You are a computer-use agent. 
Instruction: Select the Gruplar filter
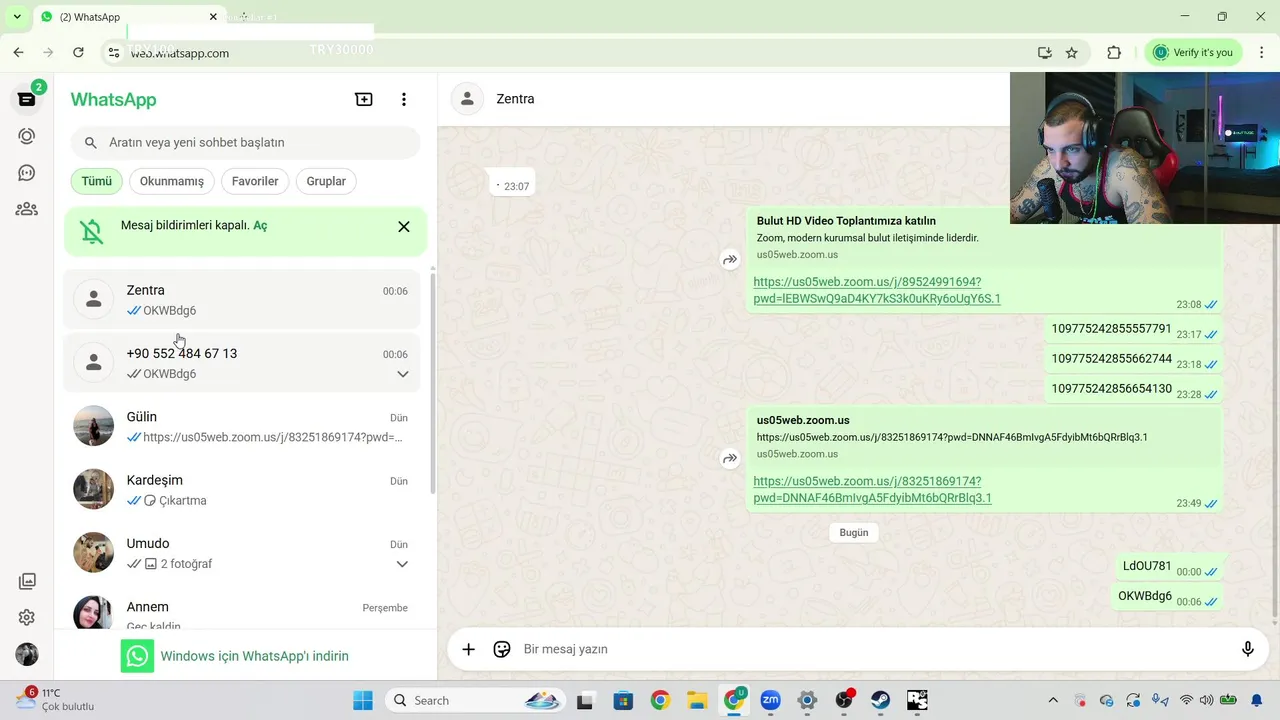coord(326,181)
